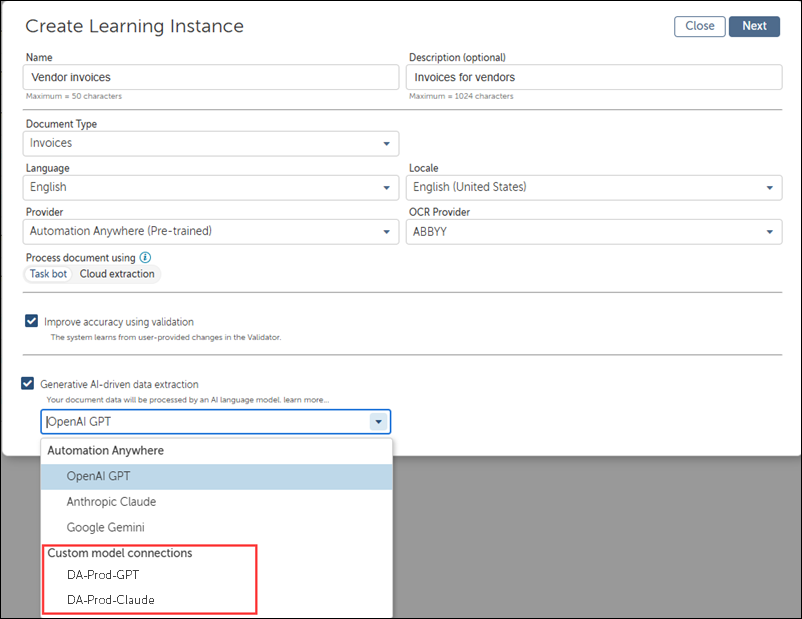Click the Name field with Vendor invoices

[211, 77]
